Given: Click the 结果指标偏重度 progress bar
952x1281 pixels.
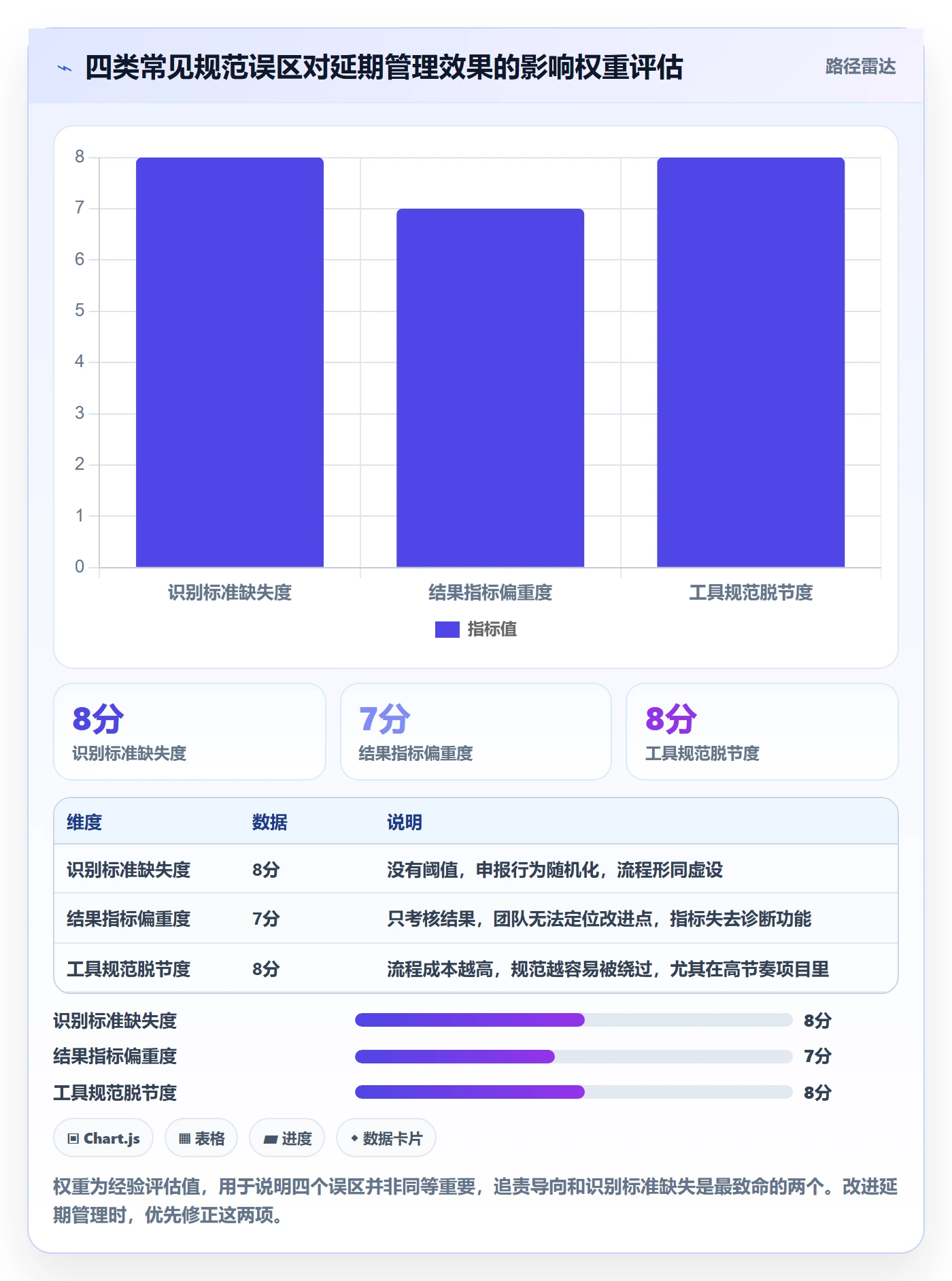Looking at the screenshot, I should (x=573, y=1056).
